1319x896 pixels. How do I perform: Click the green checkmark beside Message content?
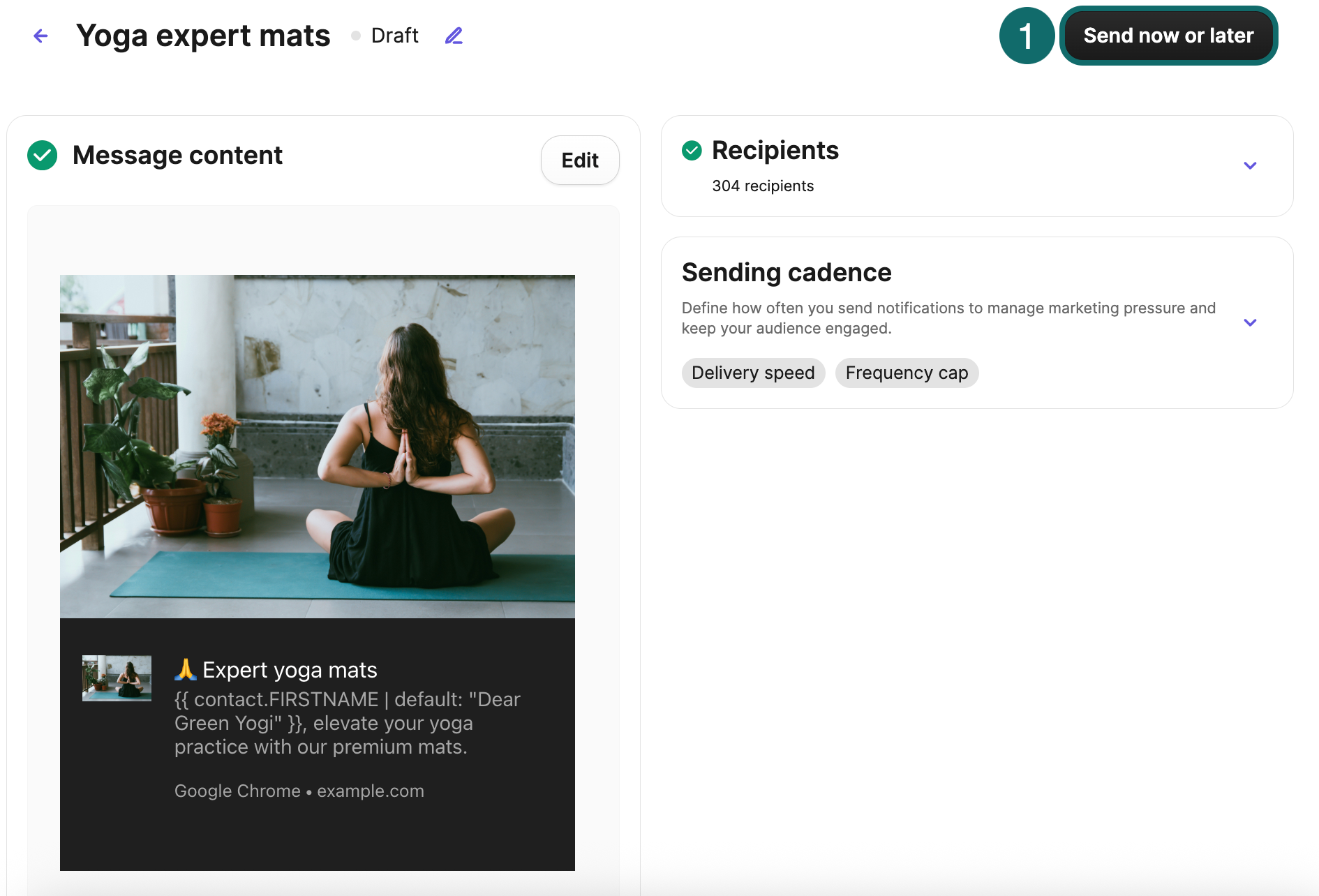[43, 155]
